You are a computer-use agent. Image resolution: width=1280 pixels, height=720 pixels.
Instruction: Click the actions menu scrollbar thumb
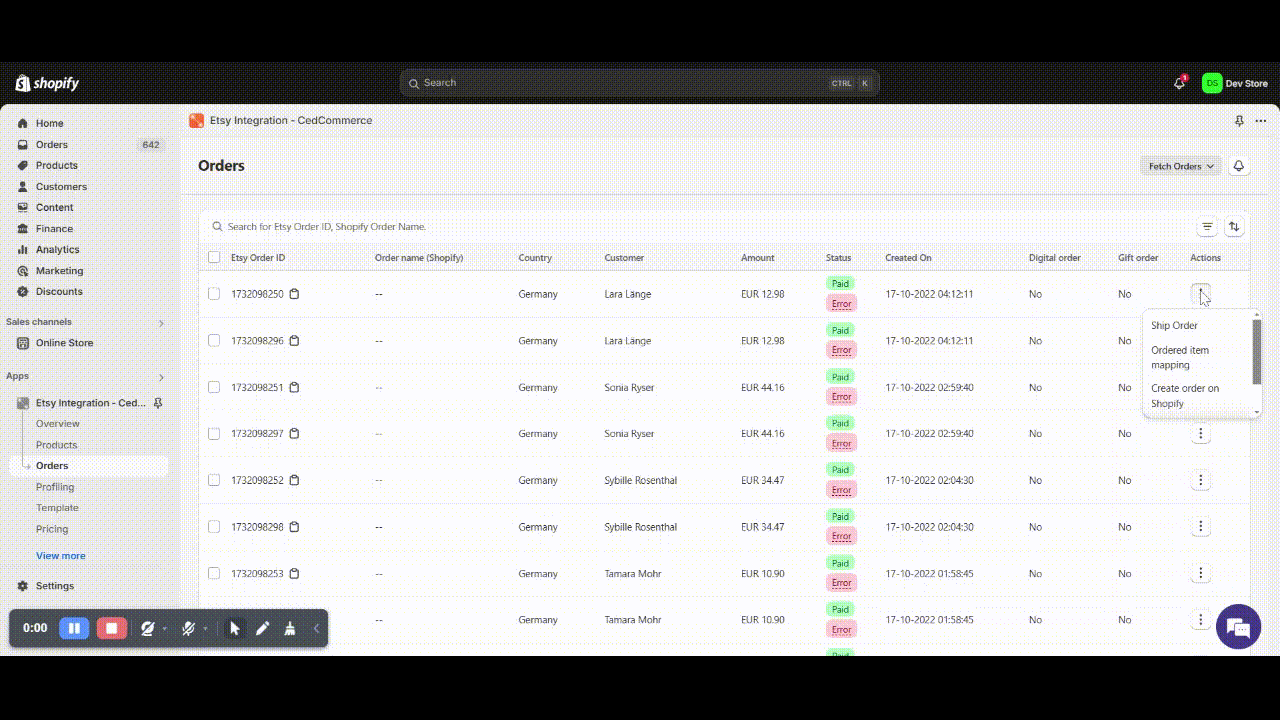click(x=1257, y=352)
